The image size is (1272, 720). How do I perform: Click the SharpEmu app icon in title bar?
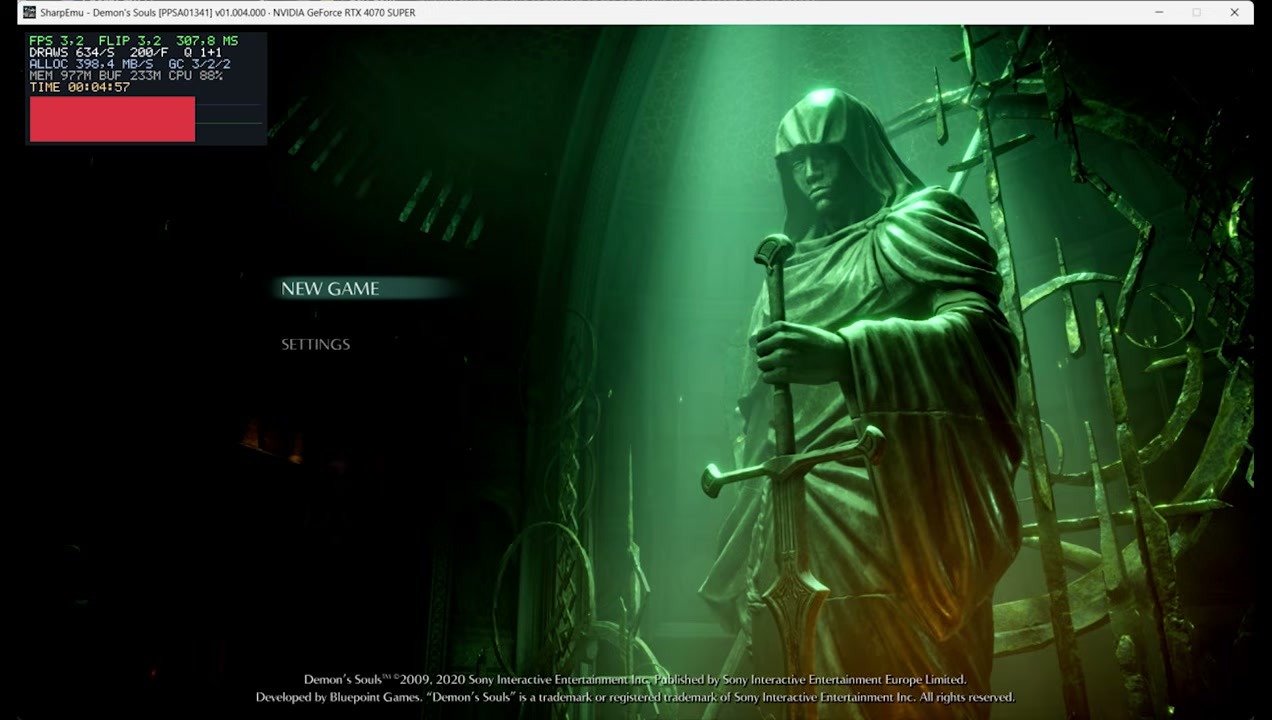coord(29,12)
